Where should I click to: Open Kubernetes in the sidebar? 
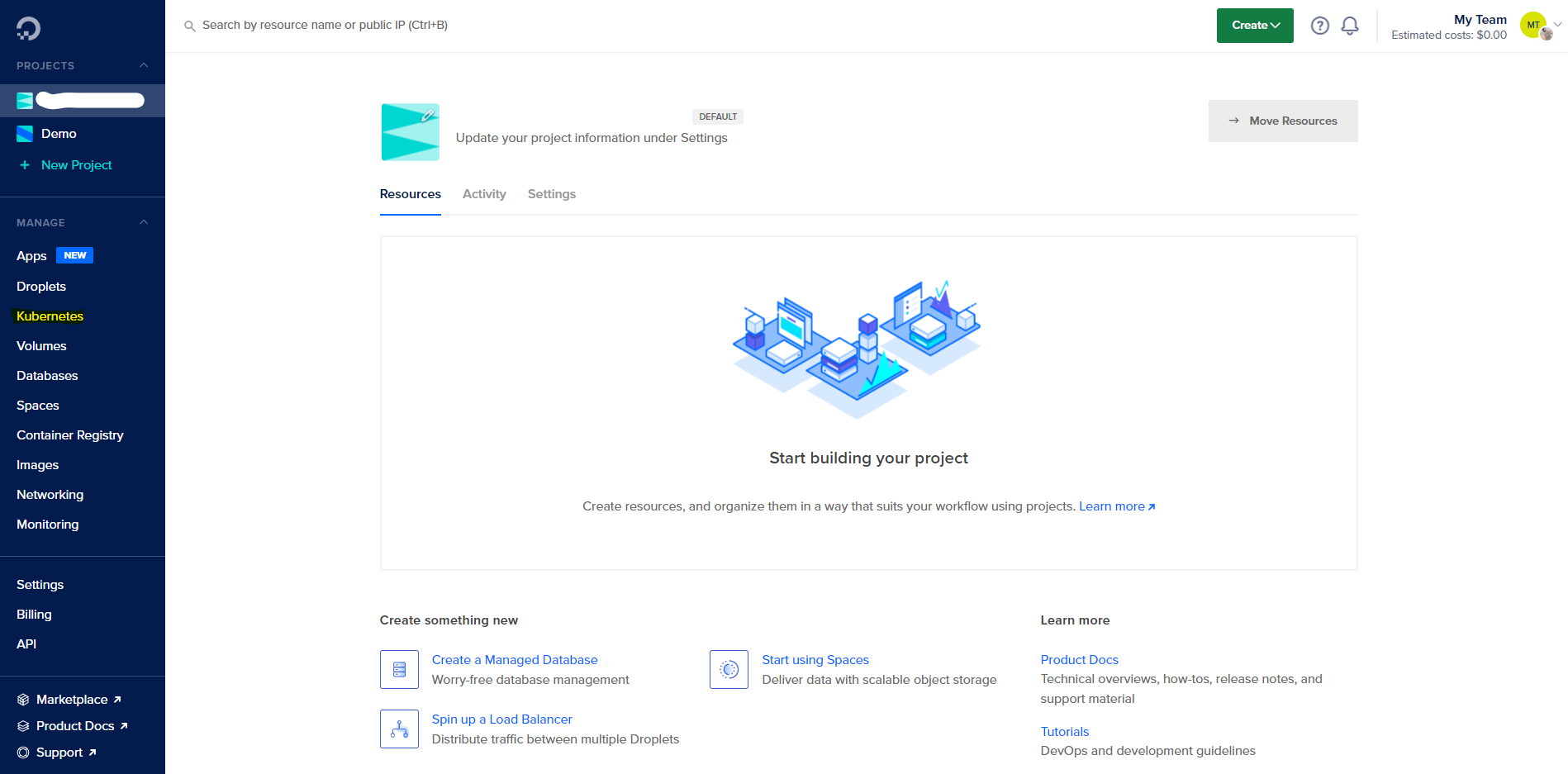coord(50,316)
